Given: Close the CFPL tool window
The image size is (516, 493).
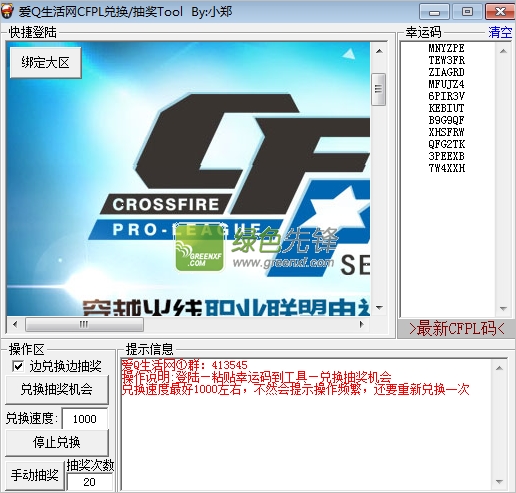Looking at the screenshot, I should [x=500, y=12].
